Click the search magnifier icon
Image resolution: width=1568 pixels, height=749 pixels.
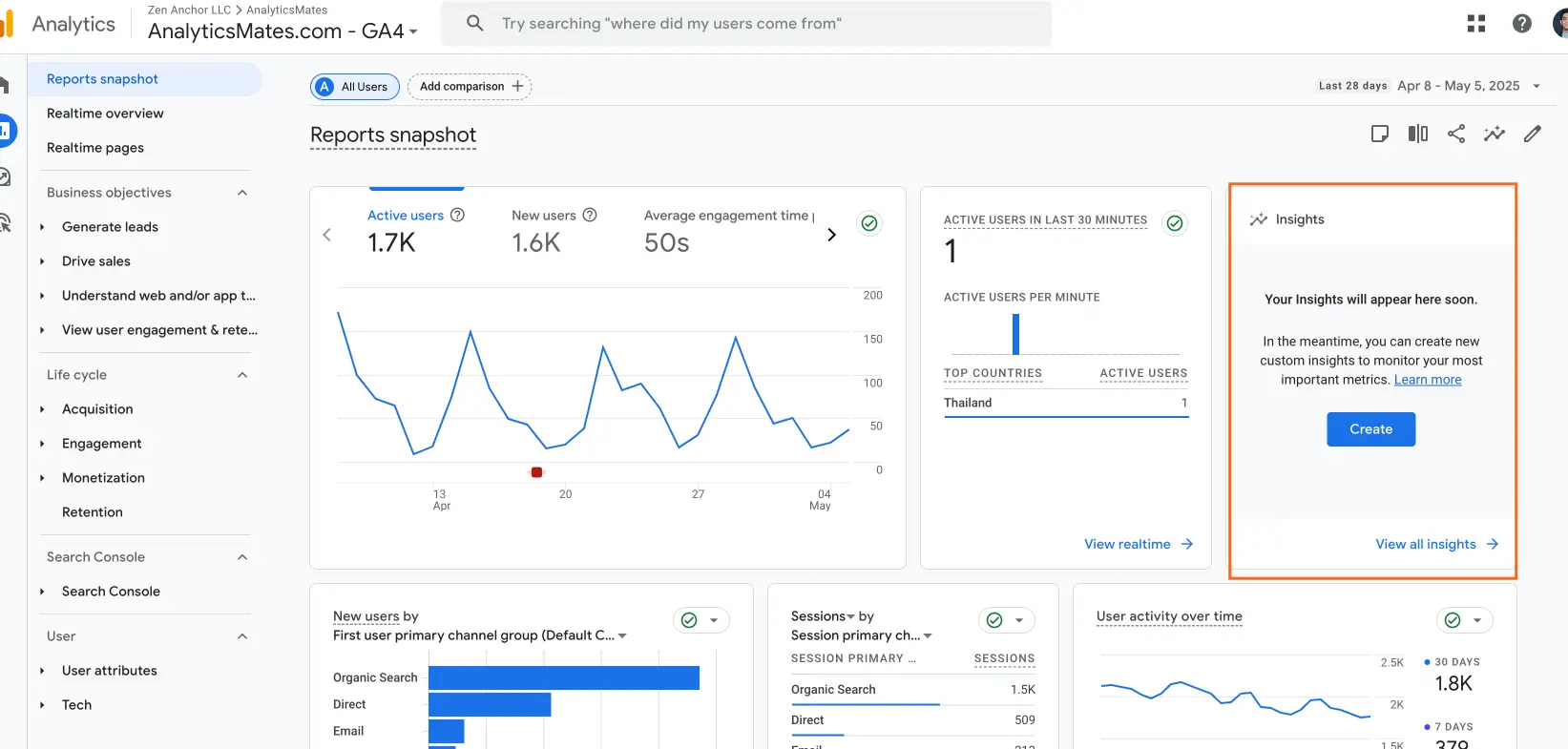[x=475, y=23]
